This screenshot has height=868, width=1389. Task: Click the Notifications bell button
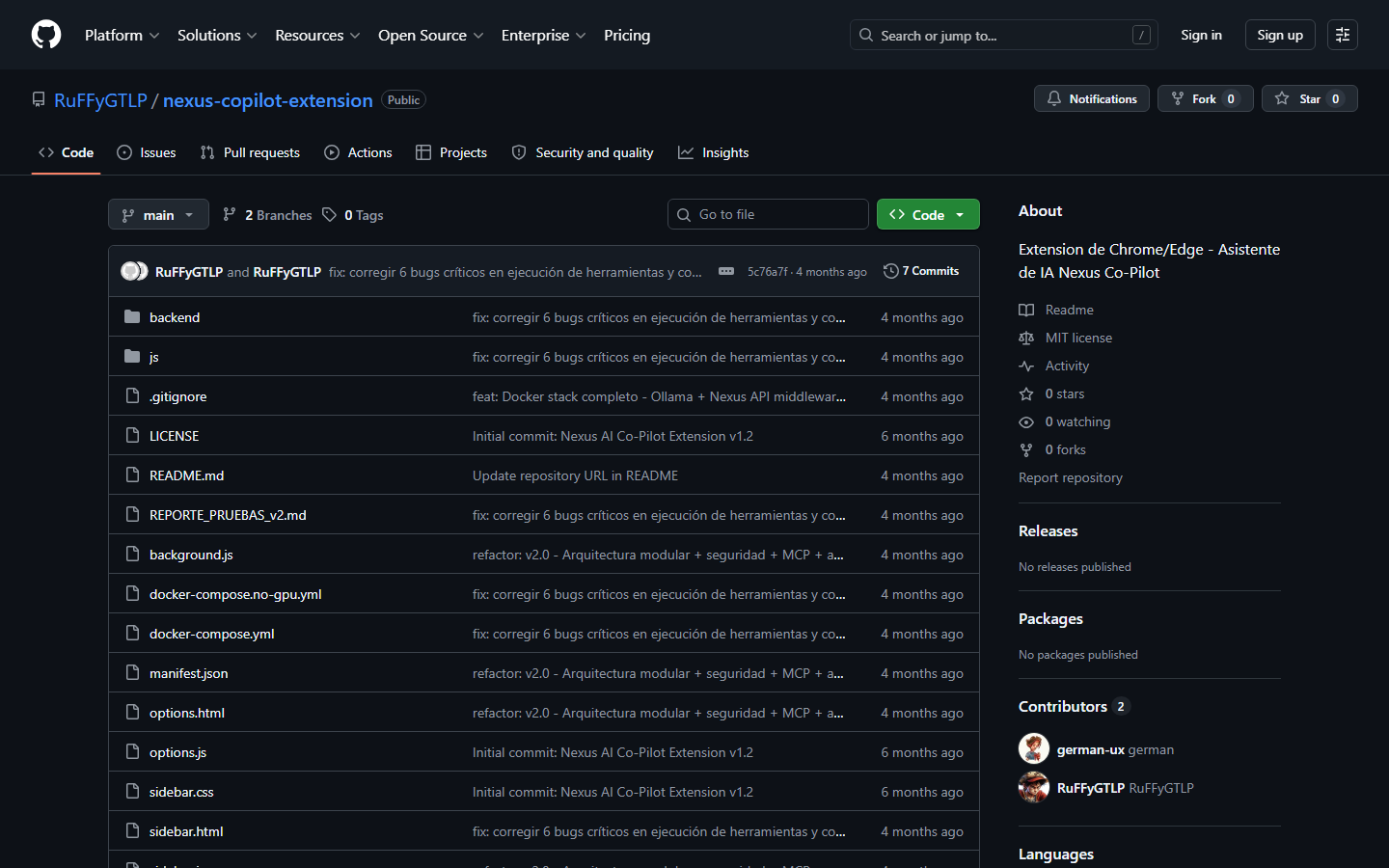click(x=1092, y=98)
